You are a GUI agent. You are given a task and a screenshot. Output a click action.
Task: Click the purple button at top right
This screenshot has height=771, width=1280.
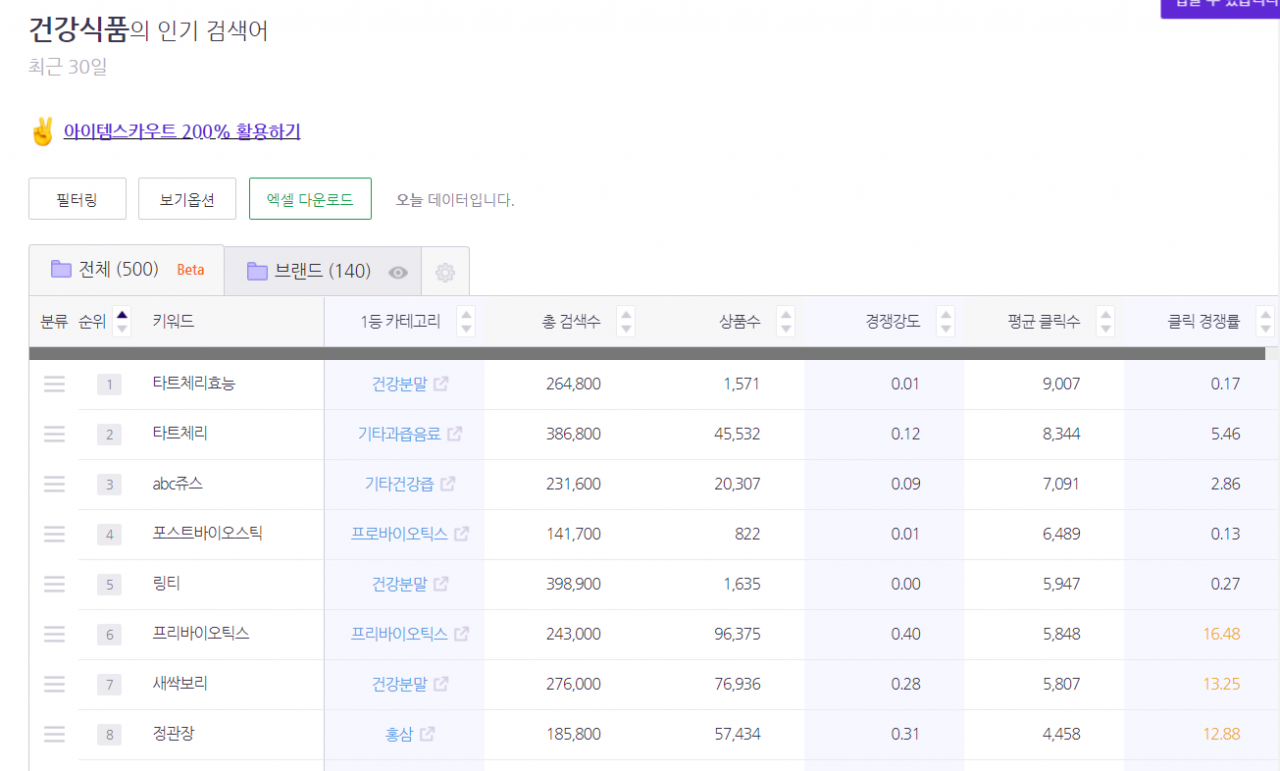(1220, 8)
